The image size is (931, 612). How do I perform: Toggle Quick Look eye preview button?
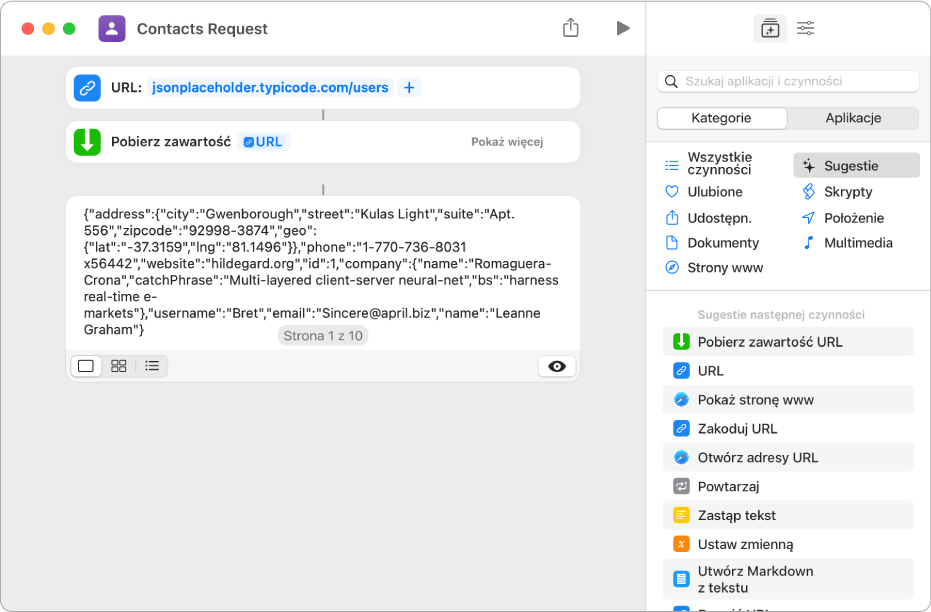(x=557, y=366)
